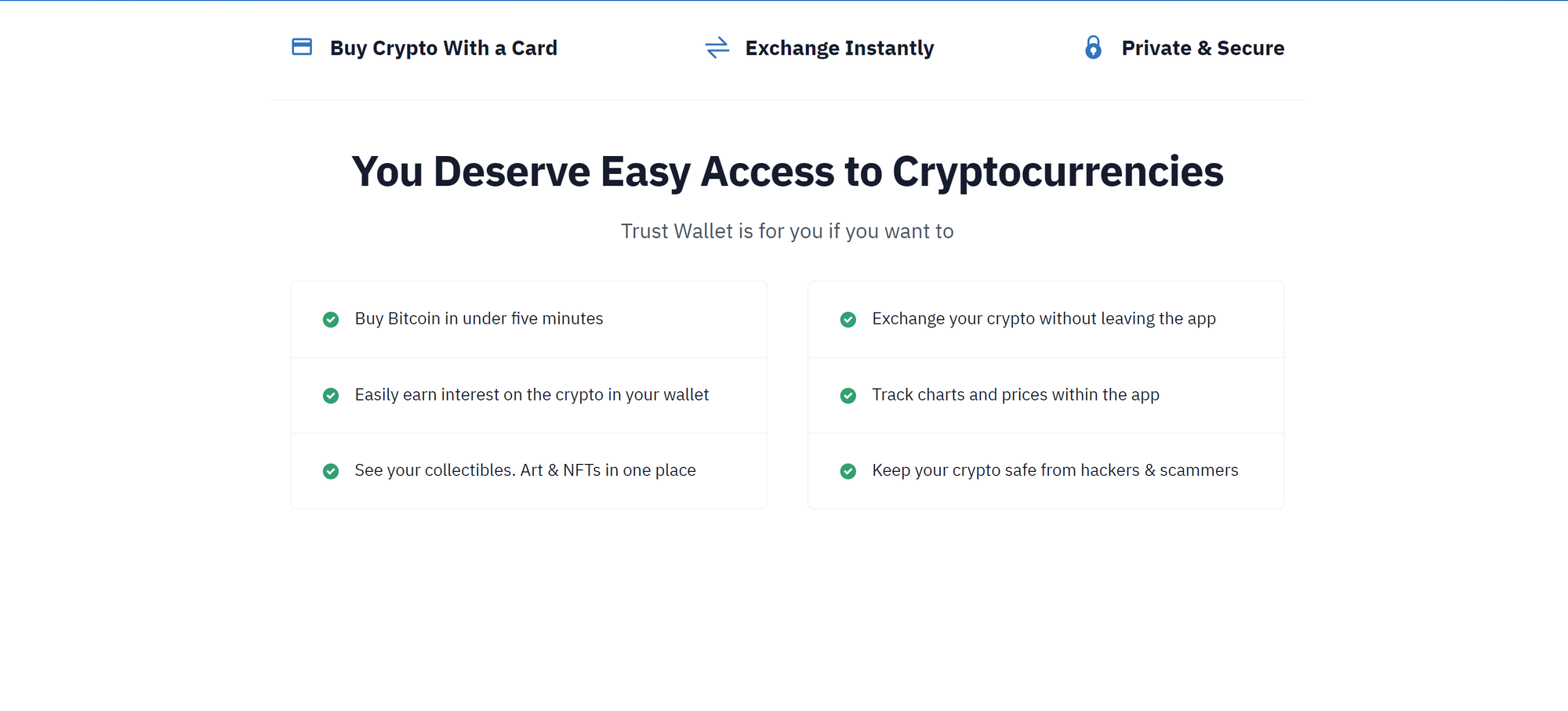The height and width of the screenshot is (711, 1568).
Task: Click checkmark beside Easily earn interest
Action: pos(331,396)
